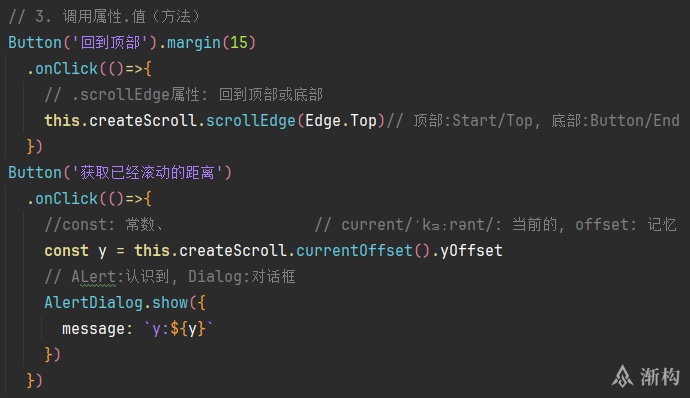
Task: Click Edge.Top argument in scrollEdge call
Action: pyautogui.click(x=341, y=121)
